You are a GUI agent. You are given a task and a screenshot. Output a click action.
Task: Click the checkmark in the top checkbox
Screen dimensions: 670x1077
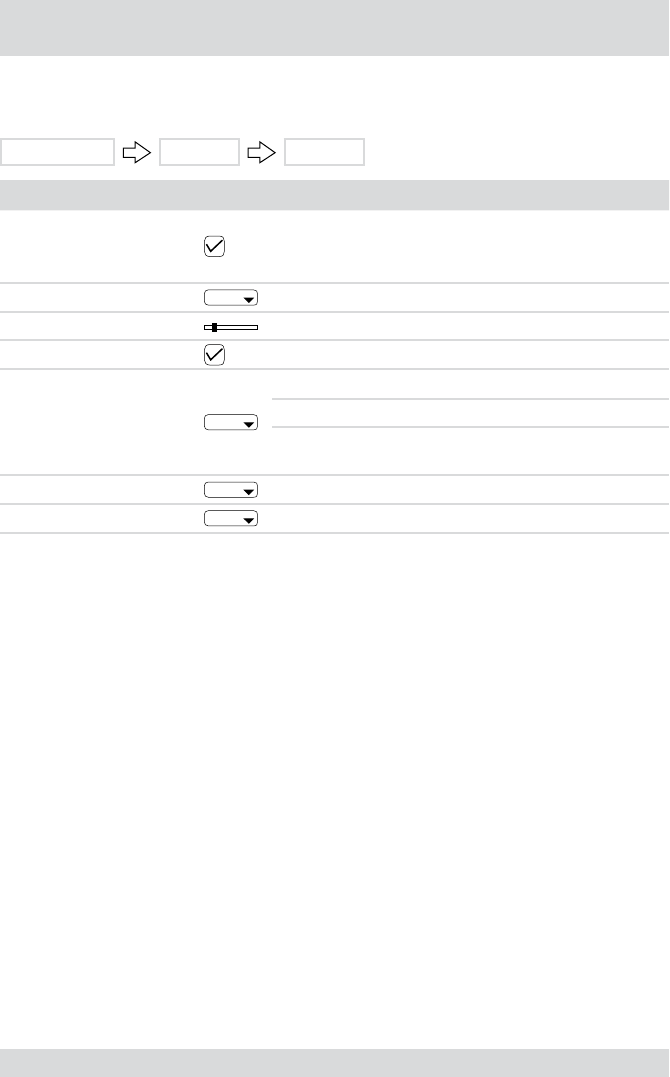pyautogui.click(x=214, y=247)
